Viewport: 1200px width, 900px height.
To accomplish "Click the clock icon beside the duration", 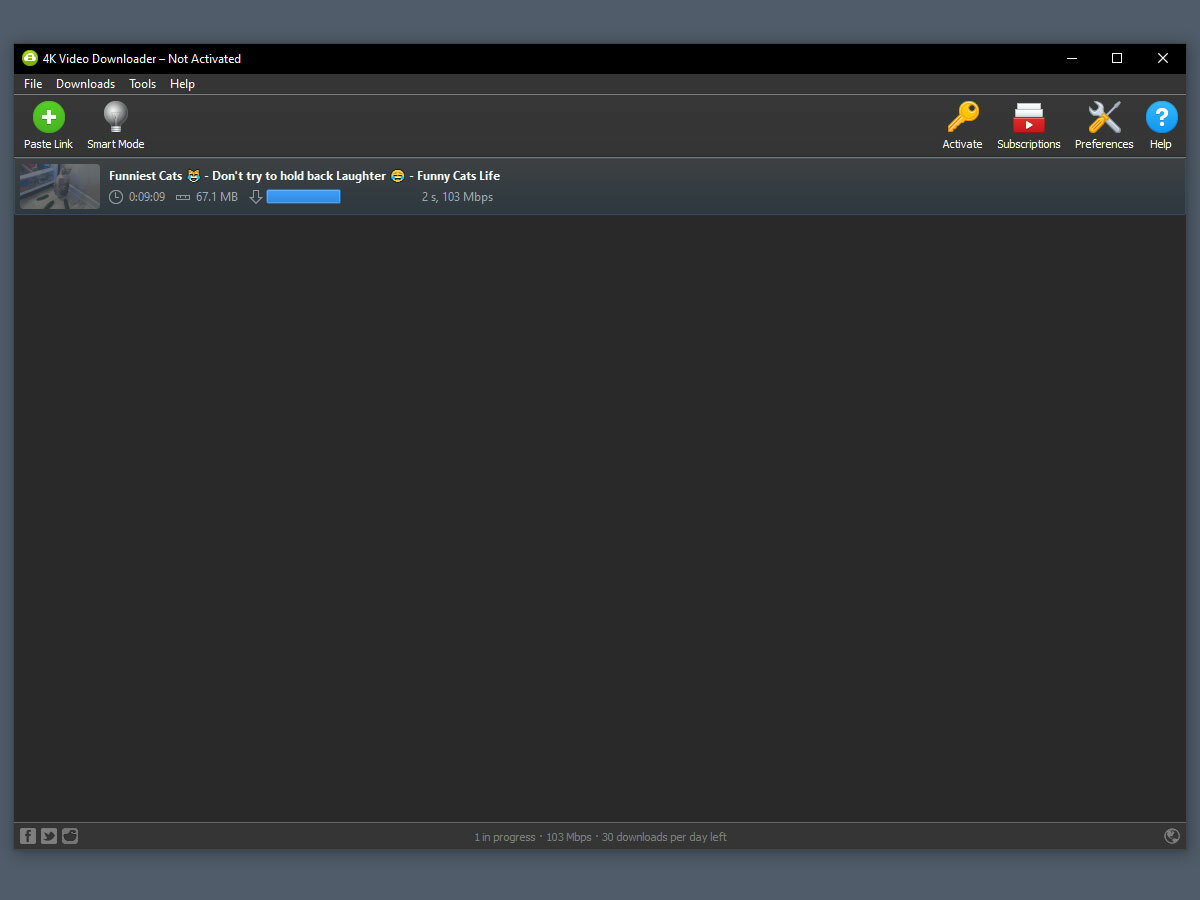I will click(116, 197).
